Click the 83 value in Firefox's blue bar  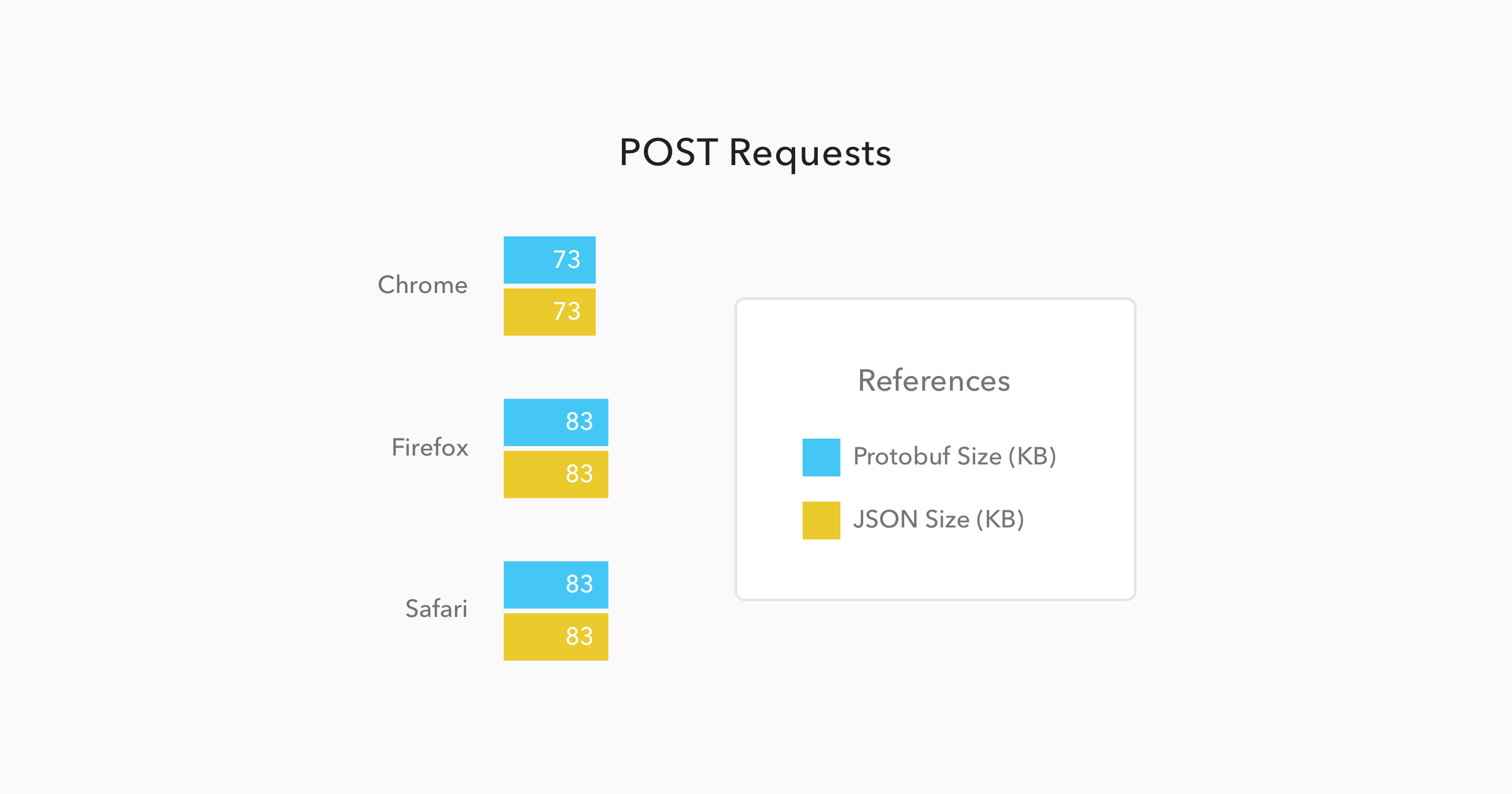pyautogui.click(x=580, y=422)
